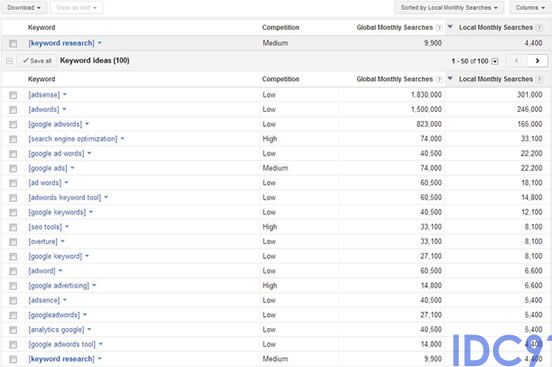Image resolution: width=552 pixels, height=367 pixels.
Task: Expand arrow next to top [keyword research]
Action: pyautogui.click(x=100, y=43)
